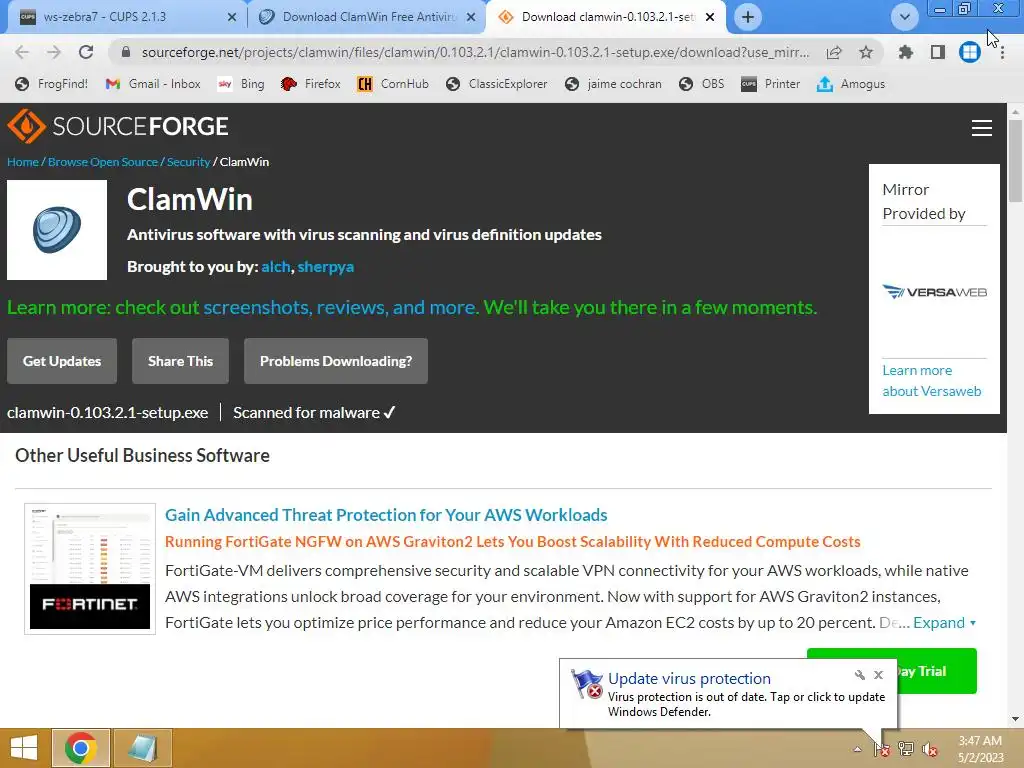Click the Problems Downloading? button
The width and height of the screenshot is (1024, 768).
(336, 361)
